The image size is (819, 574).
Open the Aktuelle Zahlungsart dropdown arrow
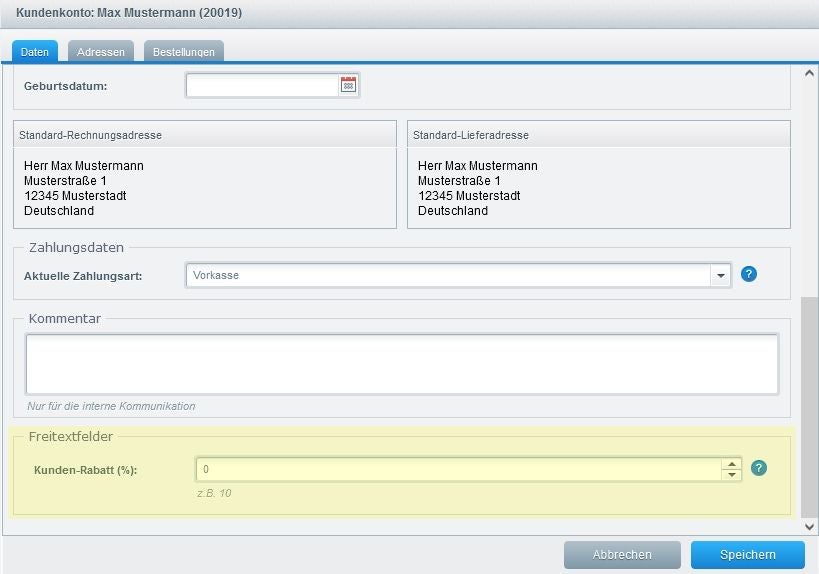point(721,275)
